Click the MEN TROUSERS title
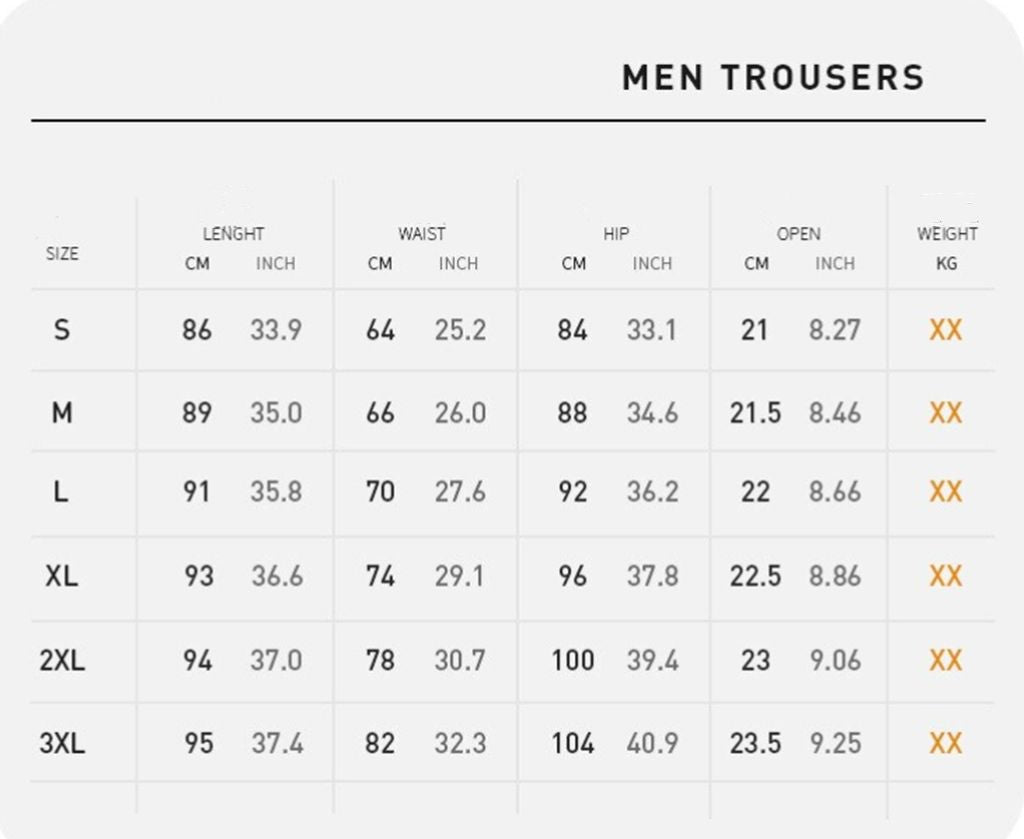This screenshot has height=839, width=1024. (x=773, y=78)
